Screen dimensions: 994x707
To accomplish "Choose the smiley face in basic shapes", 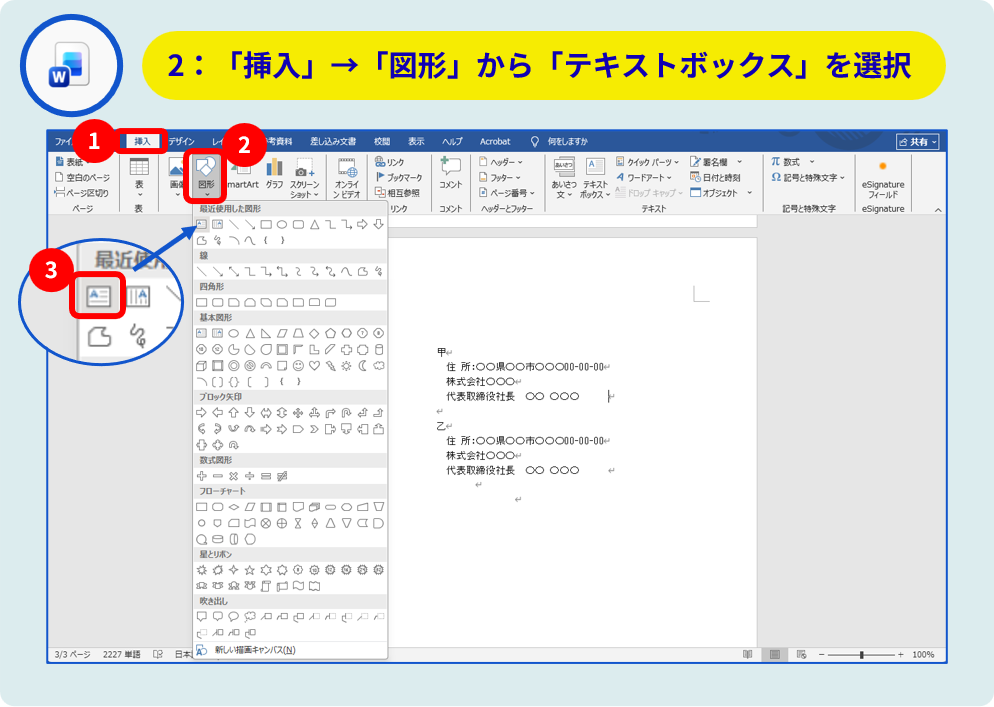I will tap(299, 365).
